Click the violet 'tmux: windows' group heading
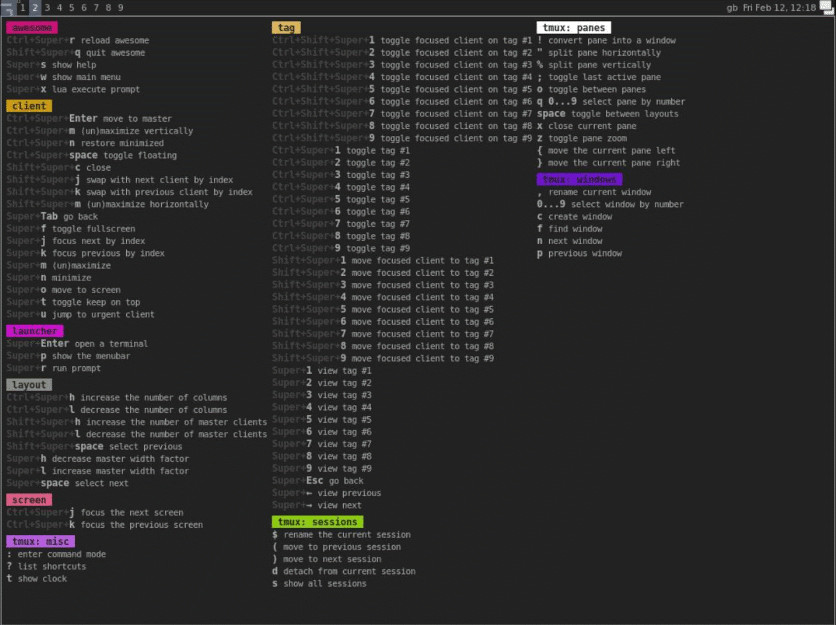This screenshot has width=836, height=625. pos(580,180)
